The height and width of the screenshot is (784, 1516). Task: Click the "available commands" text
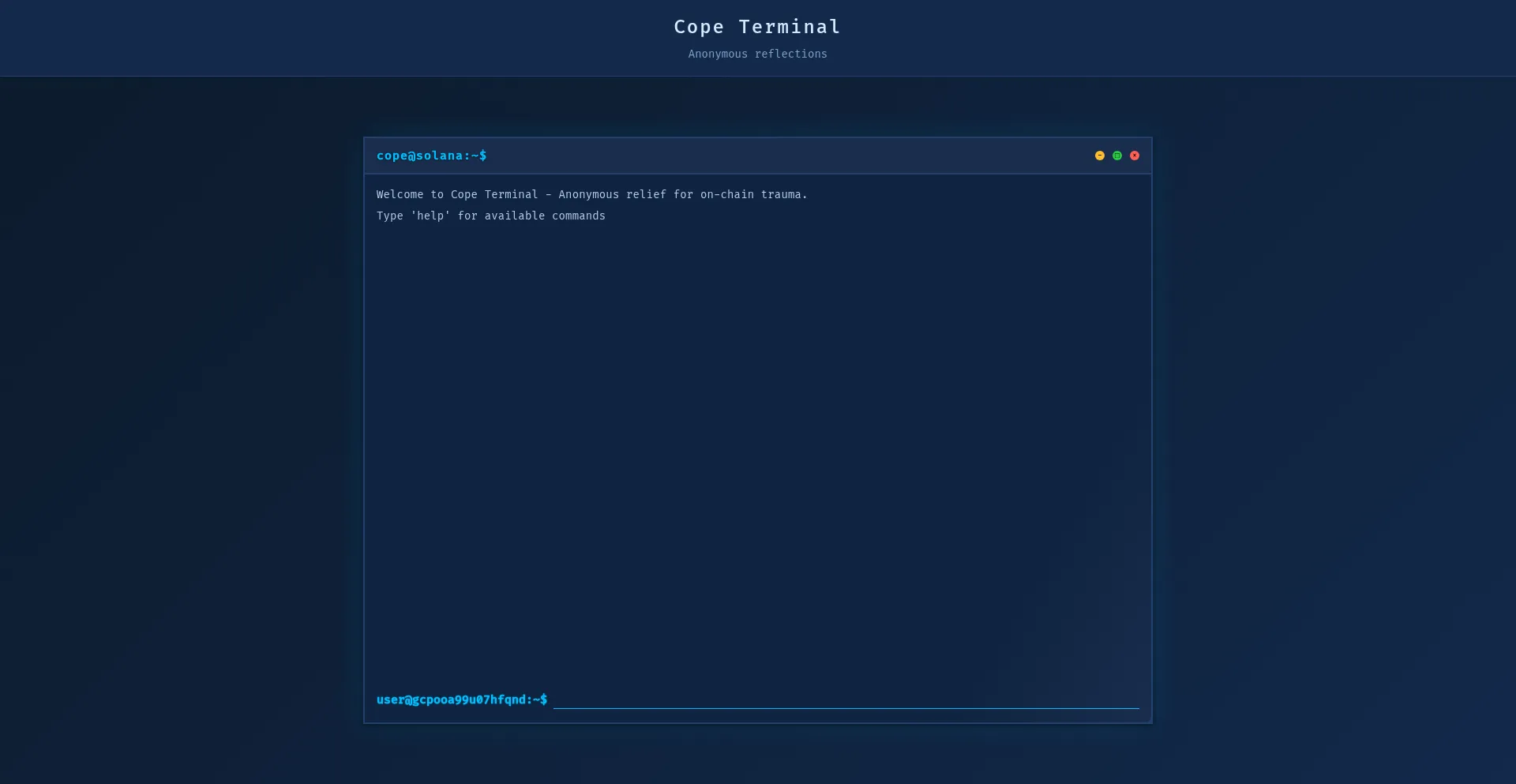(x=545, y=216)
